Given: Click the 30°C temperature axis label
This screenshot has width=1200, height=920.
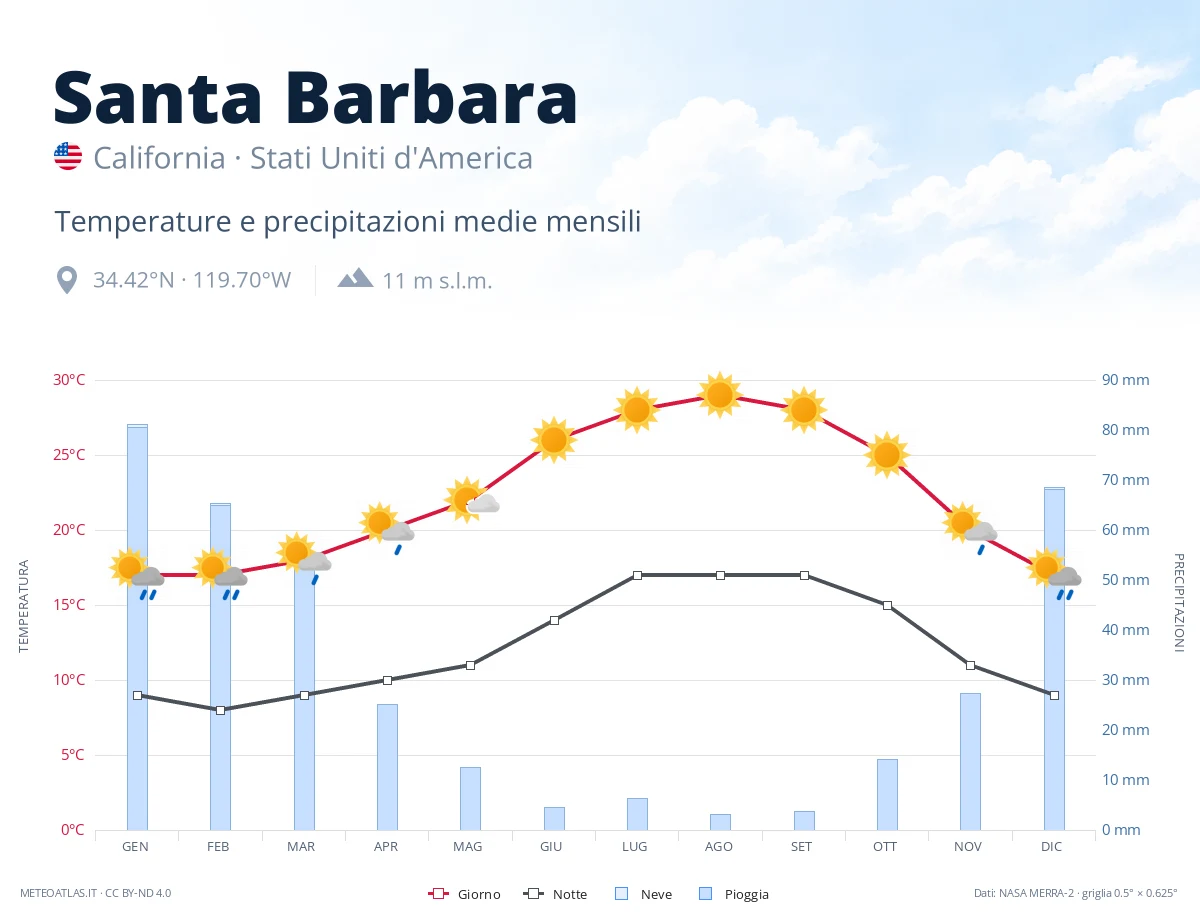Looking at the screenshot, I should [69, 380].
